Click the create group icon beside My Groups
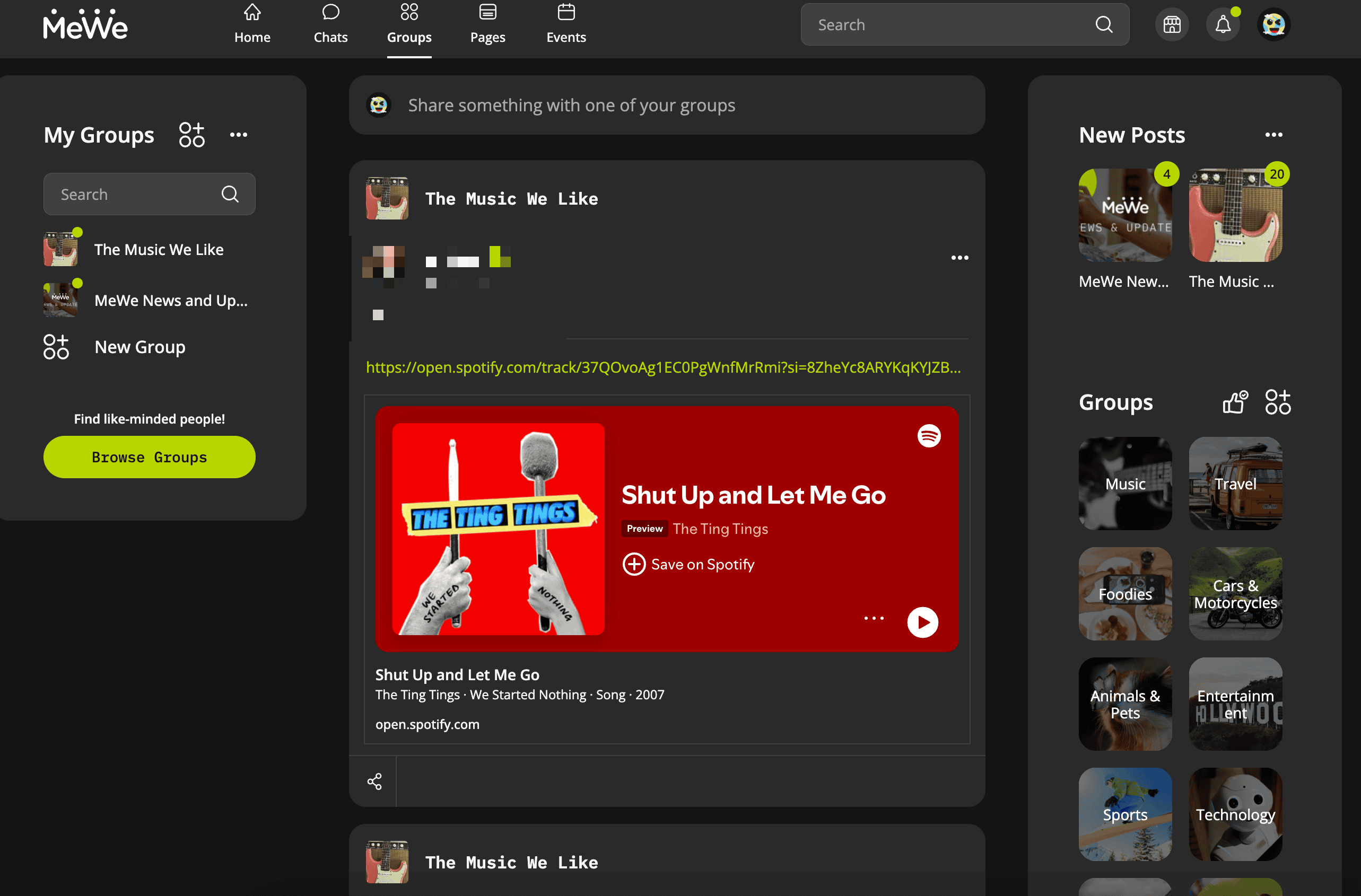Viewport: 1361px width, 896px height. click(191, 135)
